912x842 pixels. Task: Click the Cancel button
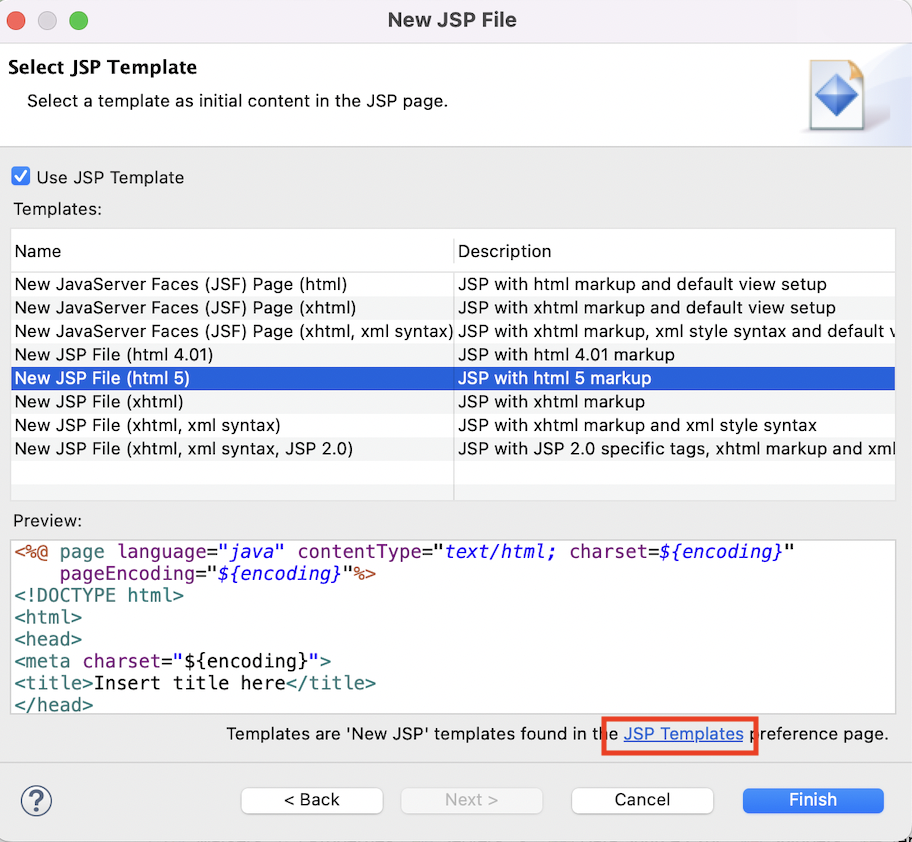pyautogui.click(x=642, y=800)
